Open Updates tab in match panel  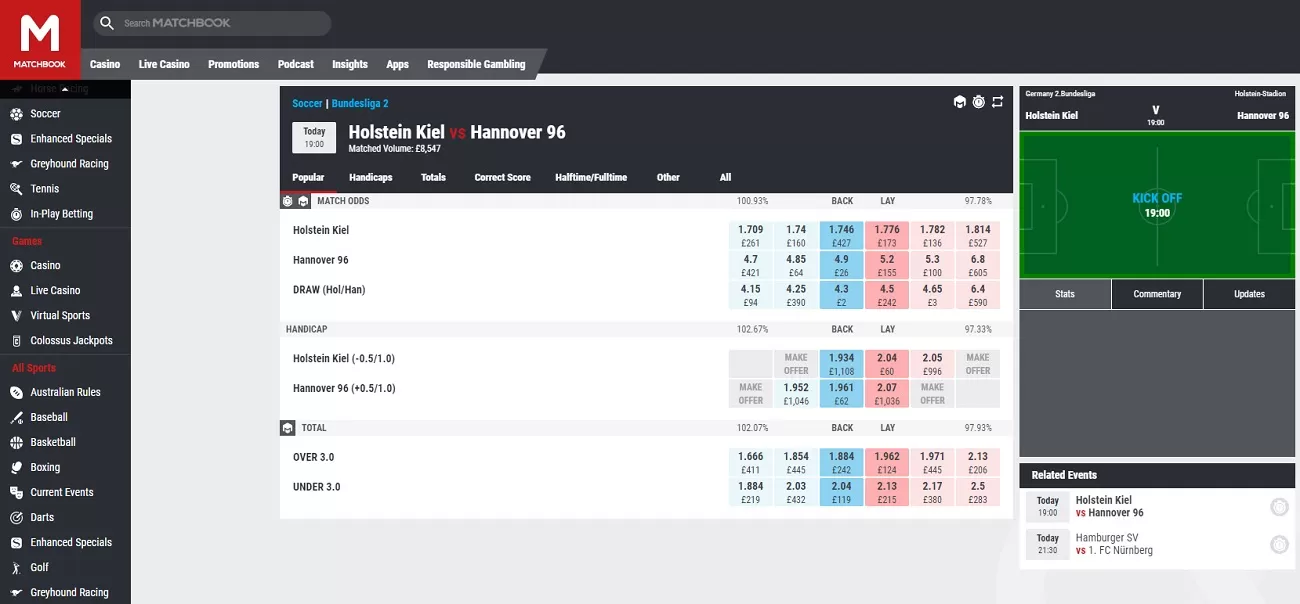tap(1249, 294)
